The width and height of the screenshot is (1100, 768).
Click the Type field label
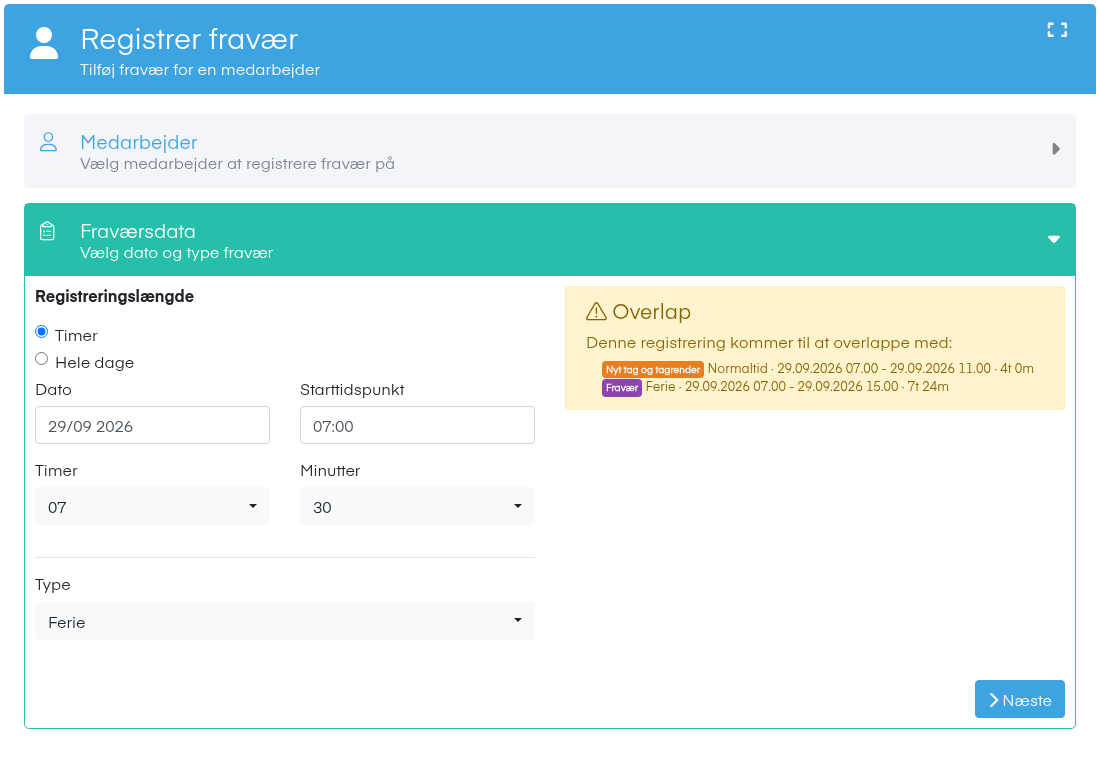tap(53, 585)
